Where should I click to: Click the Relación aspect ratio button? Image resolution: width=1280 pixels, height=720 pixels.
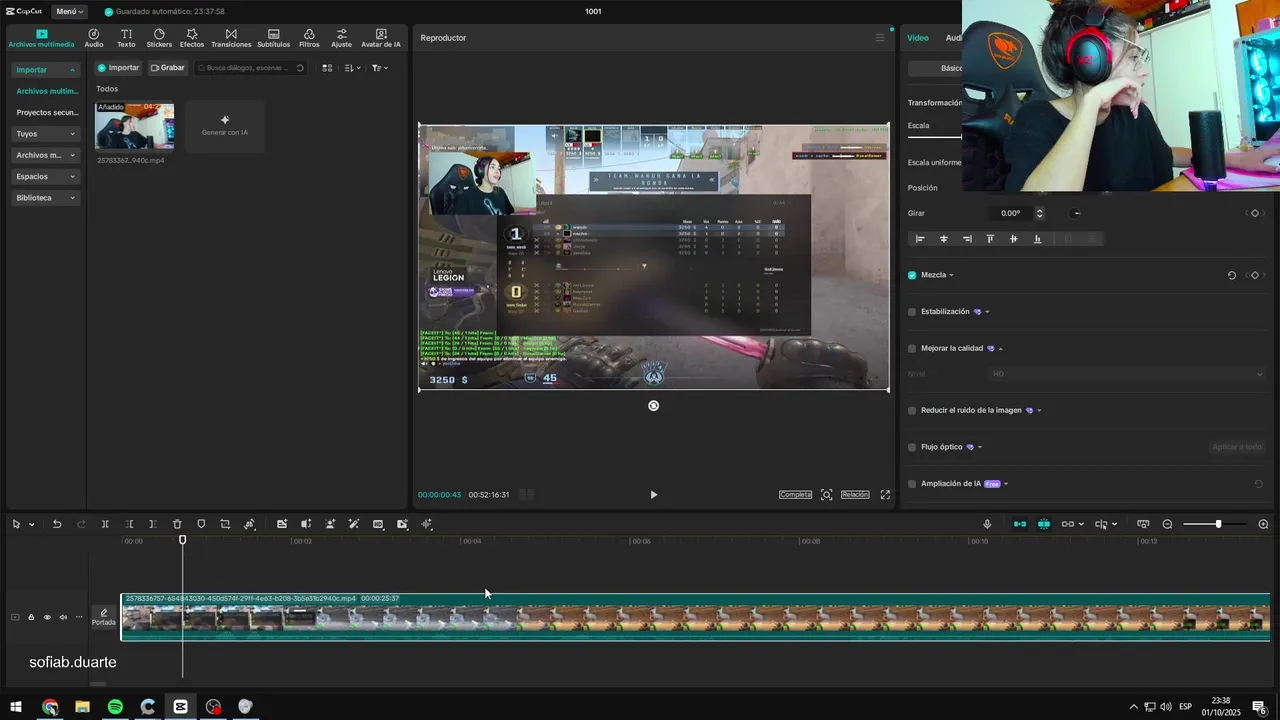[x=855, y=495]
